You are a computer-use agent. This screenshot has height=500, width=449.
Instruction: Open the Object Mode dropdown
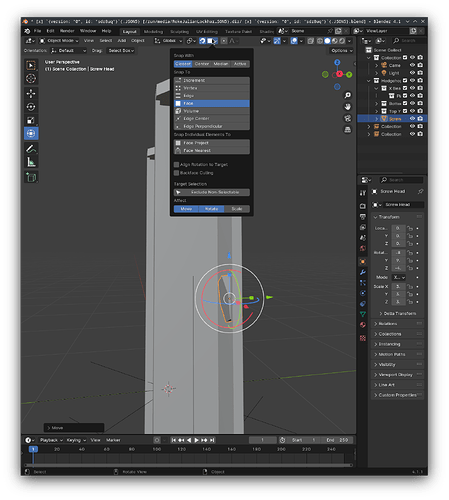pyautogui.click(x=59, y=41)
